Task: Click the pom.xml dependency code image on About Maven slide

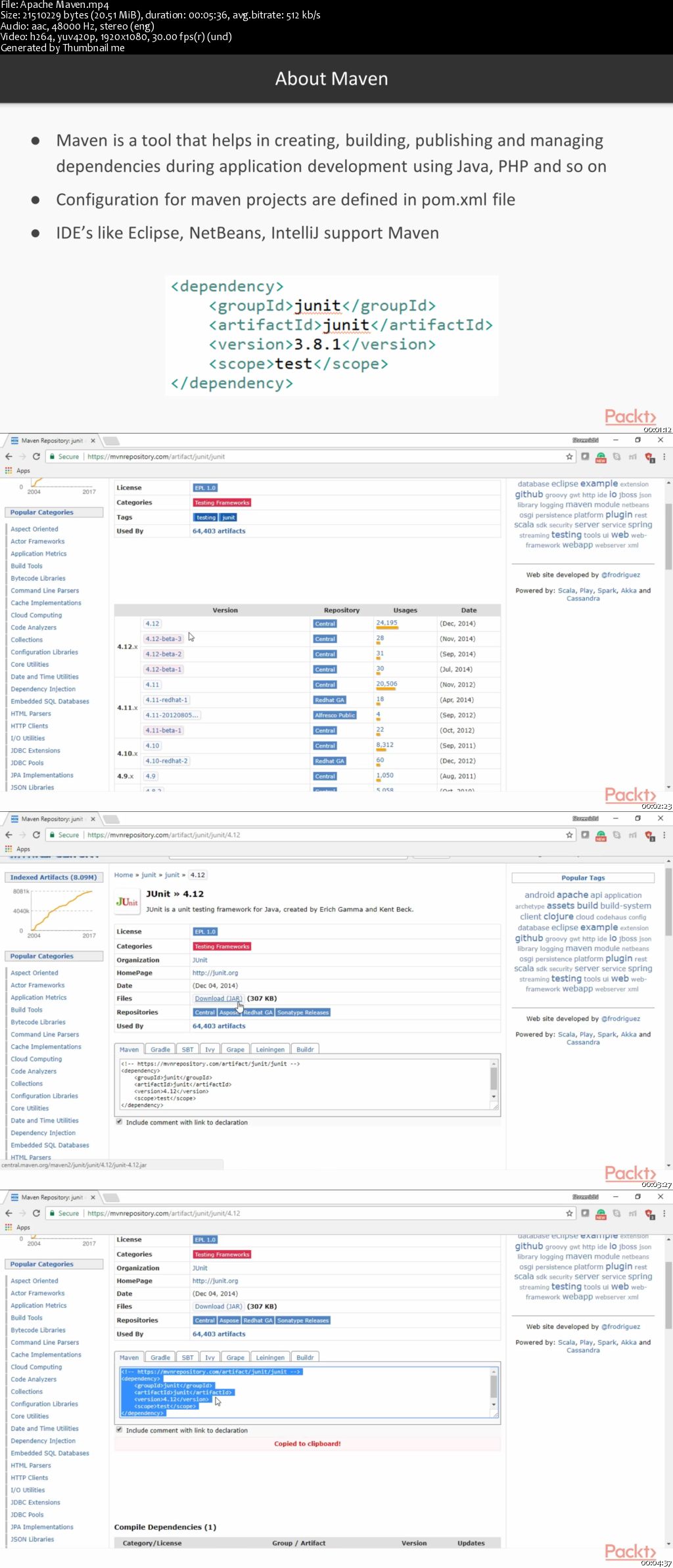Action: click(332, 335)
